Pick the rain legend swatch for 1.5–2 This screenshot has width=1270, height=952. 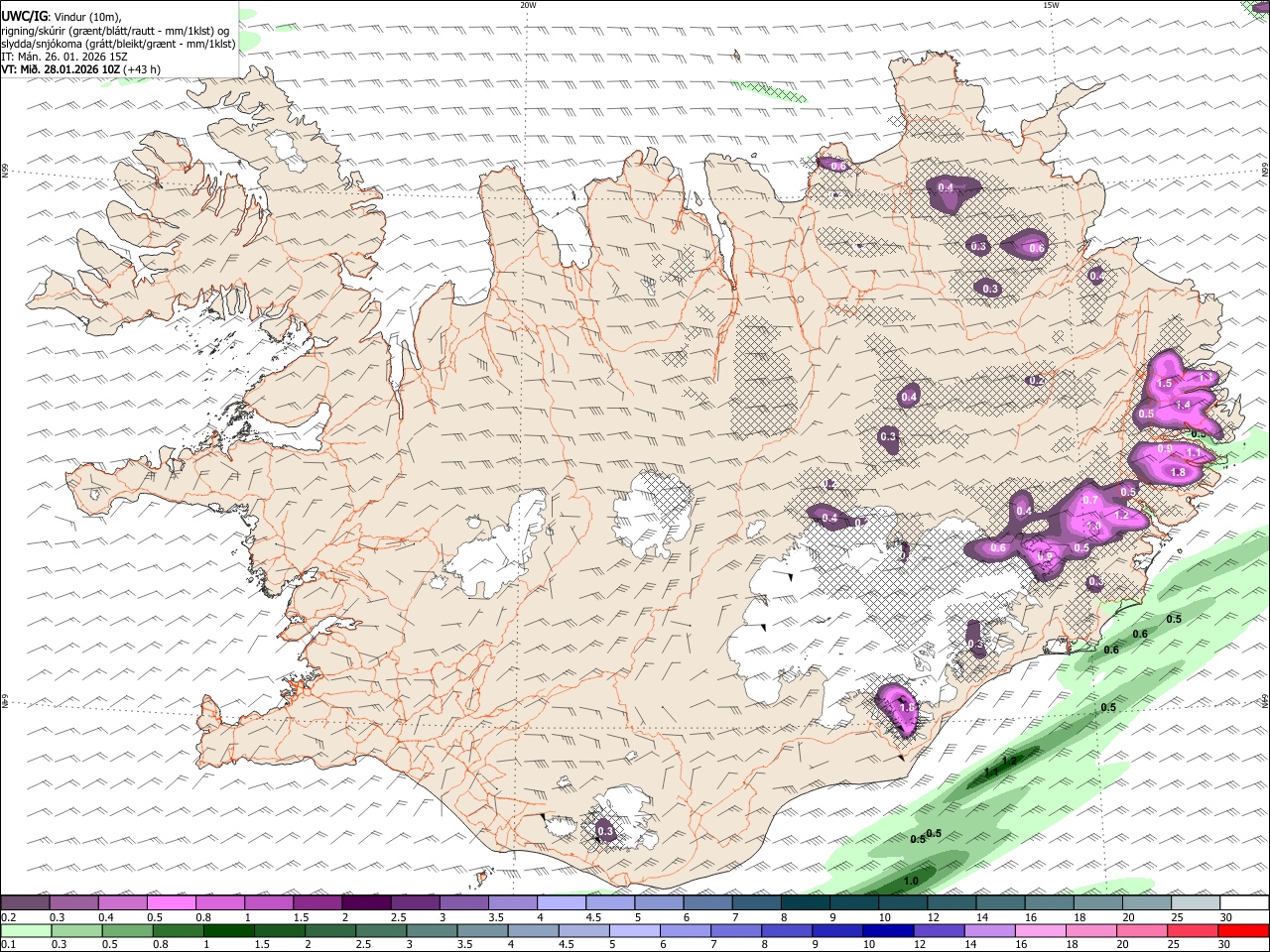tap(279, 930)
